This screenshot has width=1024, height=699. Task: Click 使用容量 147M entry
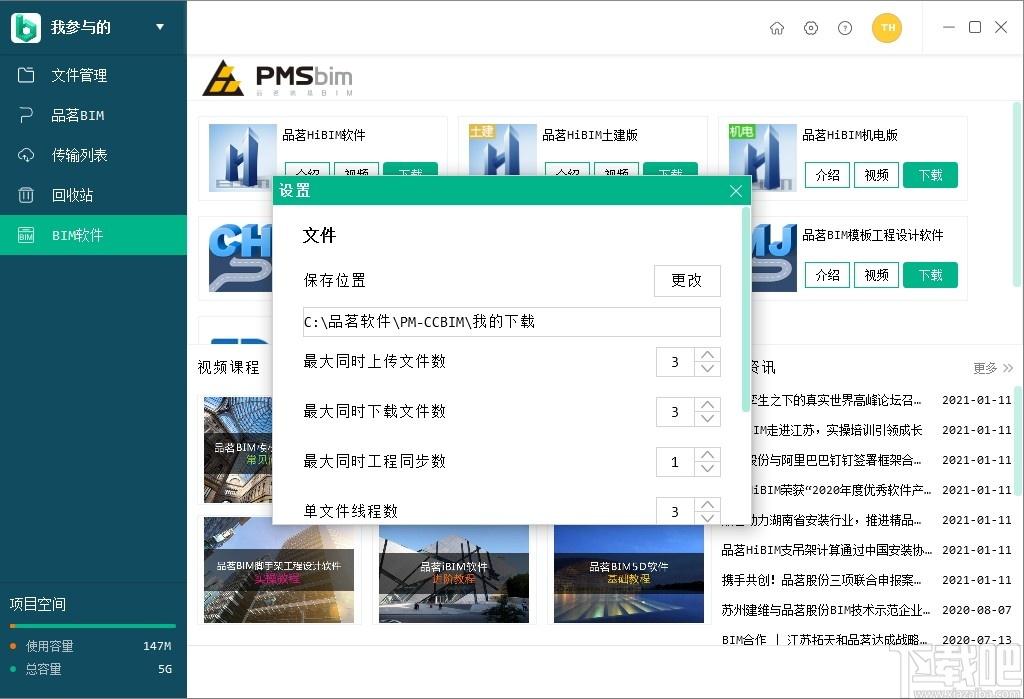pyautogui.click(x=91, y=646)
